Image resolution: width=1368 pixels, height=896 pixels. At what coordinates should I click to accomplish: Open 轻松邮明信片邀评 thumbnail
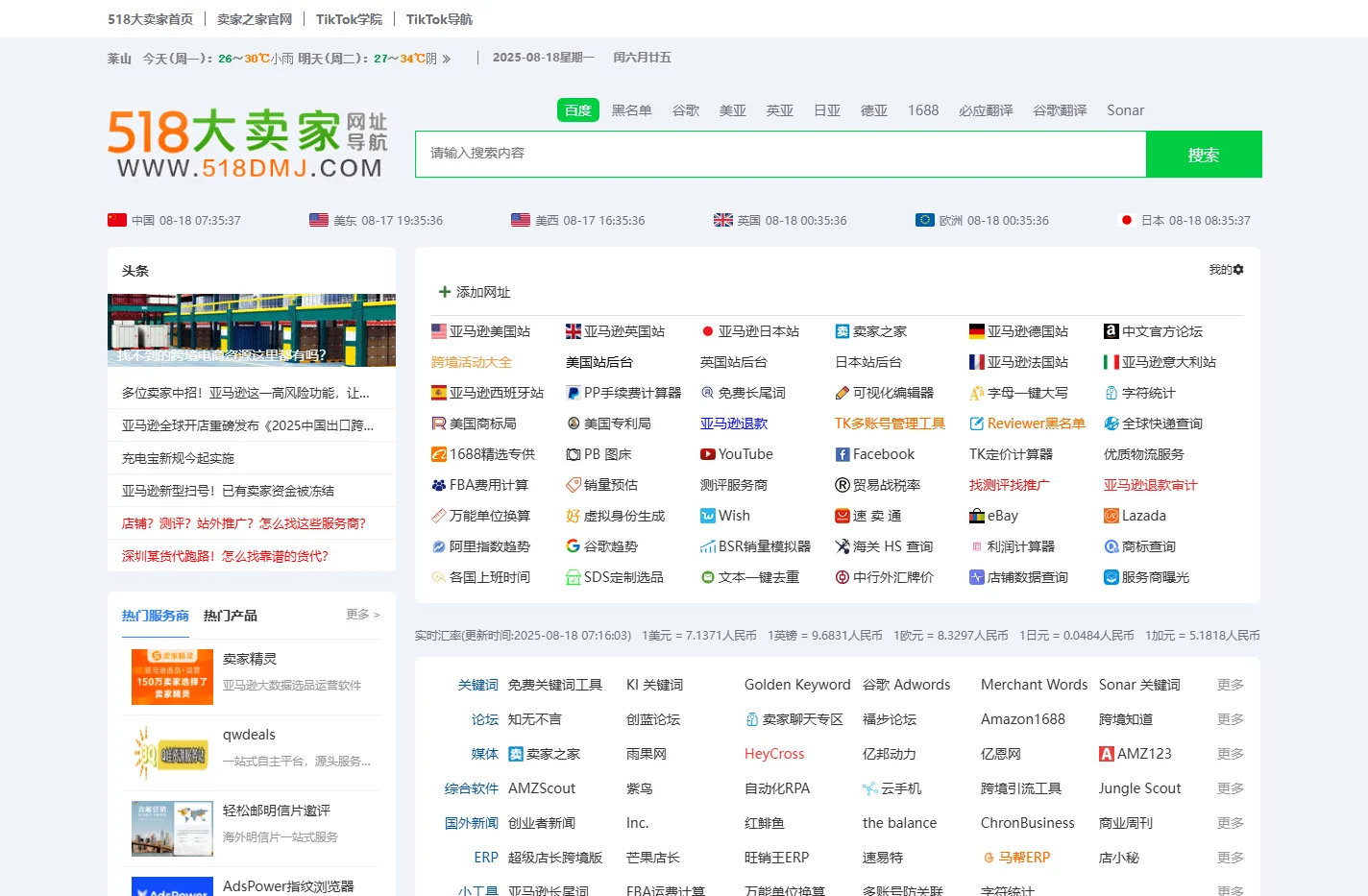tap(172, 828)
